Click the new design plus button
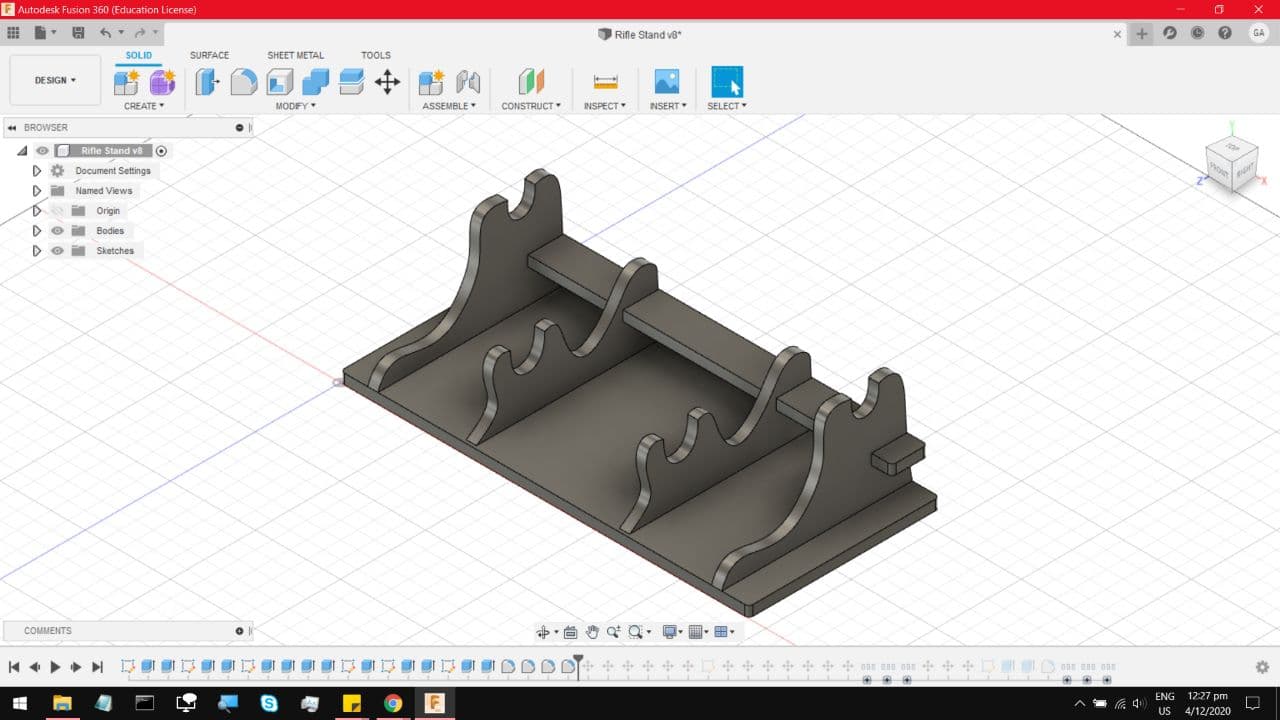Viewport: 1280px width, 720px height. point(1142,33)
